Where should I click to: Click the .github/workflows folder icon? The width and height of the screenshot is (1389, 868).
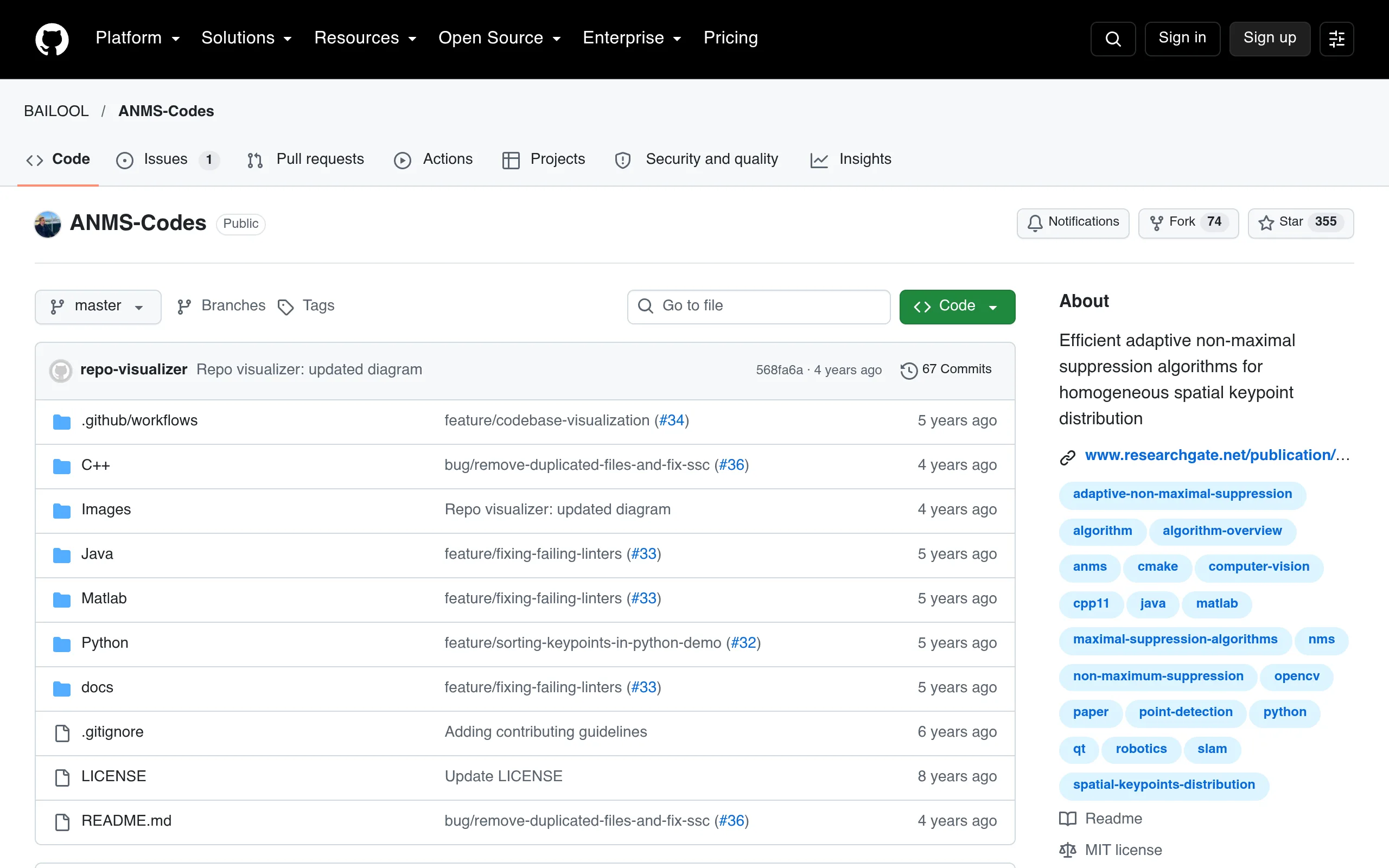pyautogui.click(x=62, y=422)
